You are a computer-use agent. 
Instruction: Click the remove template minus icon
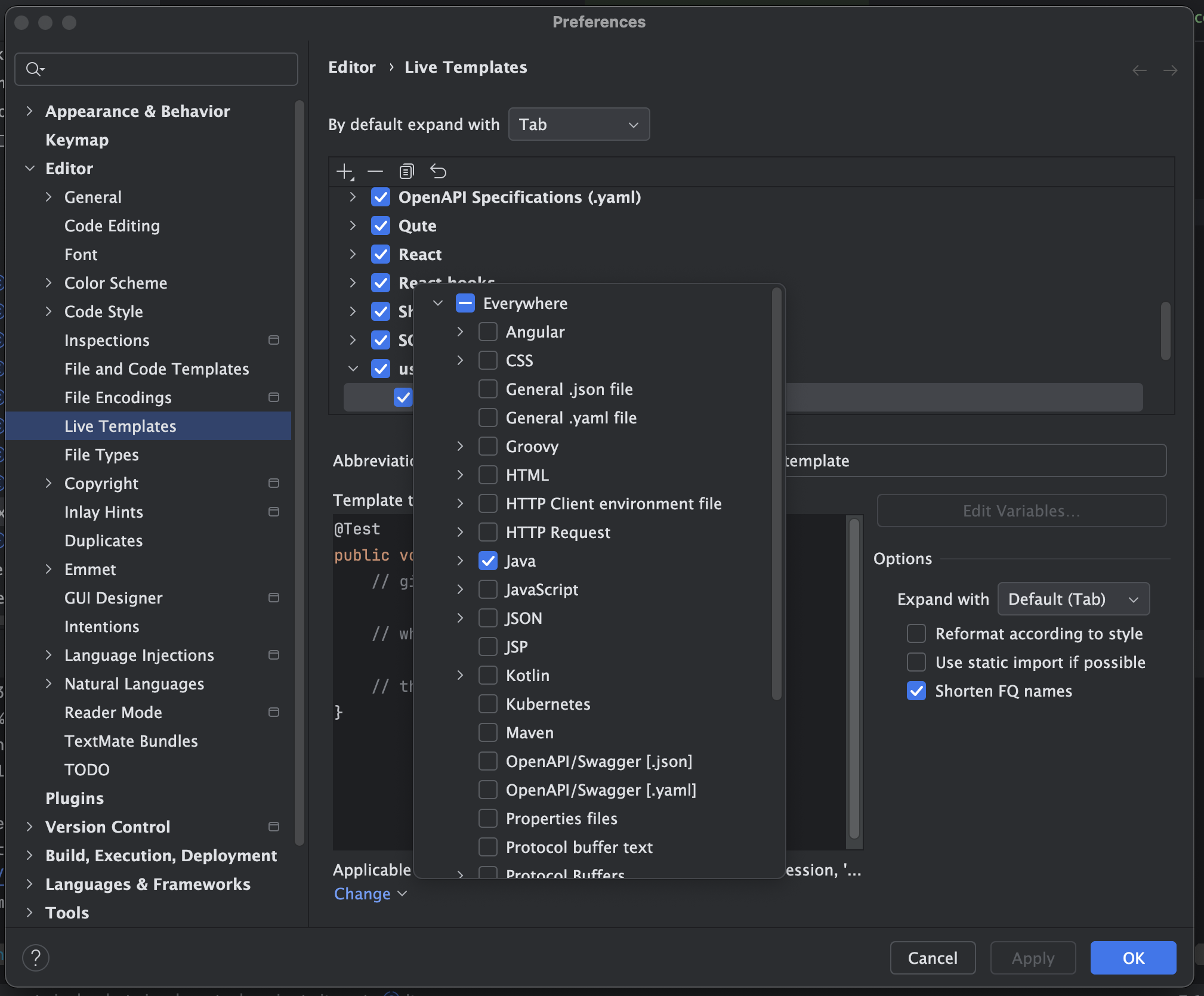tap(375, 172)
